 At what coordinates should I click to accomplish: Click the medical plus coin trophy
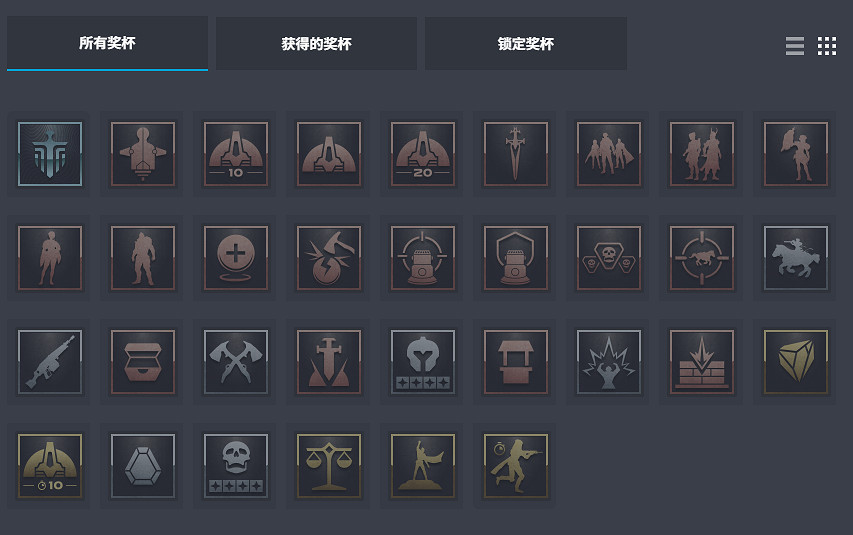click(x=236, y=258)
